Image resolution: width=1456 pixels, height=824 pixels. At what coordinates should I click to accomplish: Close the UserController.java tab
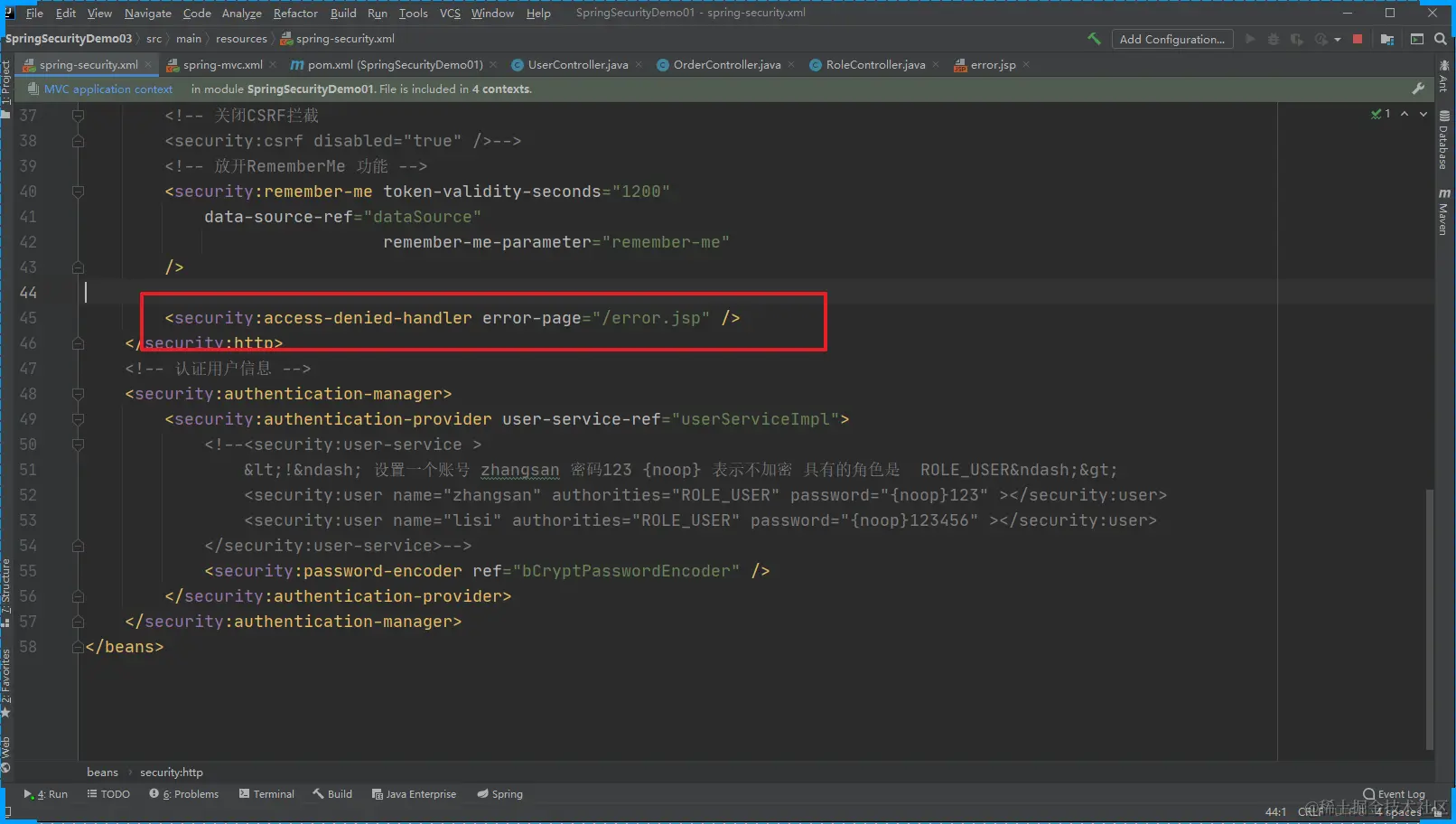639,64
